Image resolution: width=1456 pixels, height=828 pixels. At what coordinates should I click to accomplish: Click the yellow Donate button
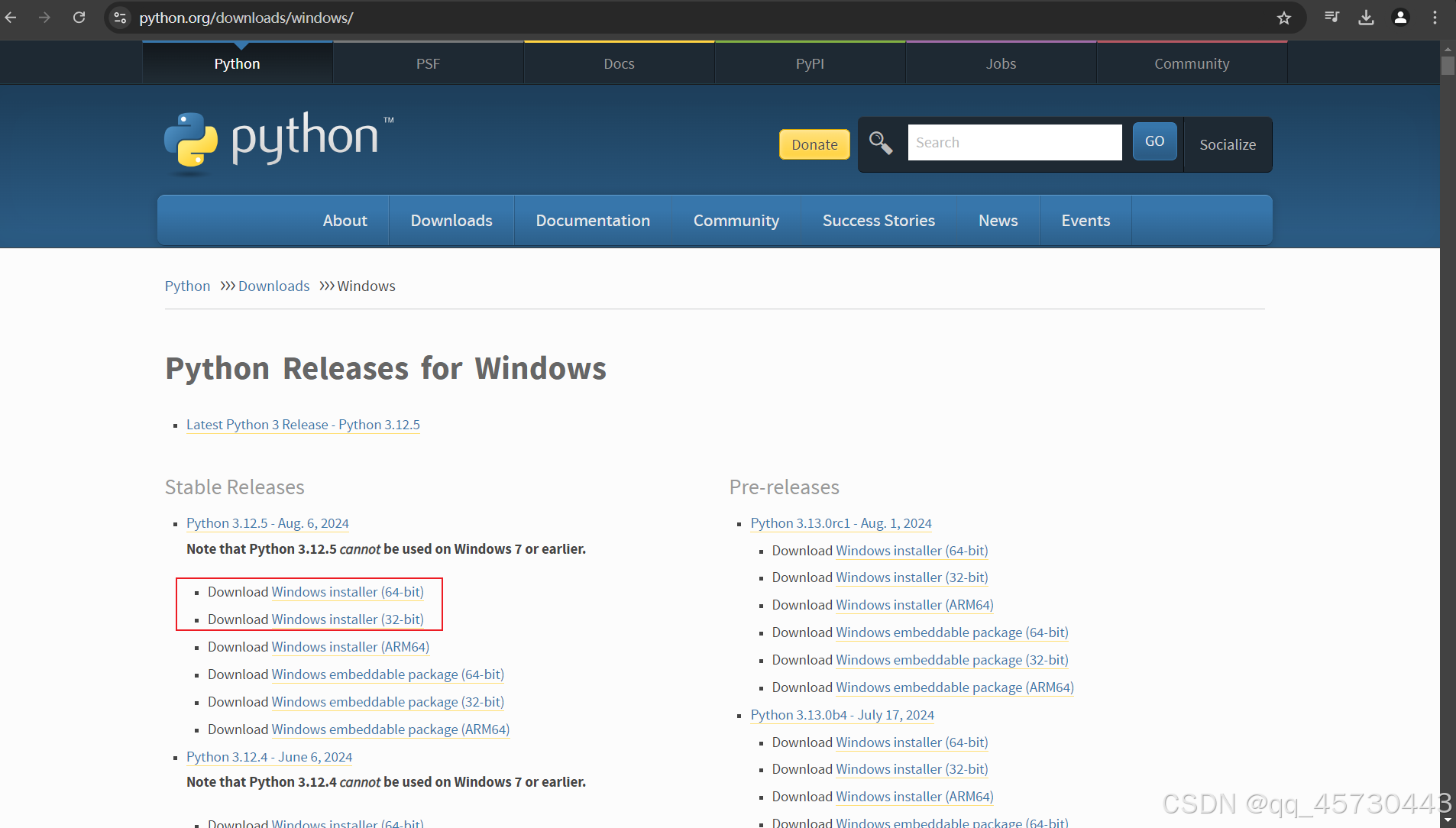point(814,144)
